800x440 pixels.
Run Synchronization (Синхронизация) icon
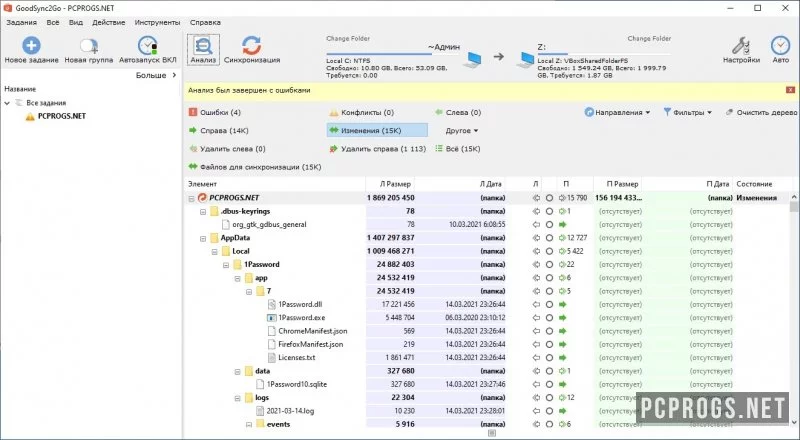[x=252, y=45]
